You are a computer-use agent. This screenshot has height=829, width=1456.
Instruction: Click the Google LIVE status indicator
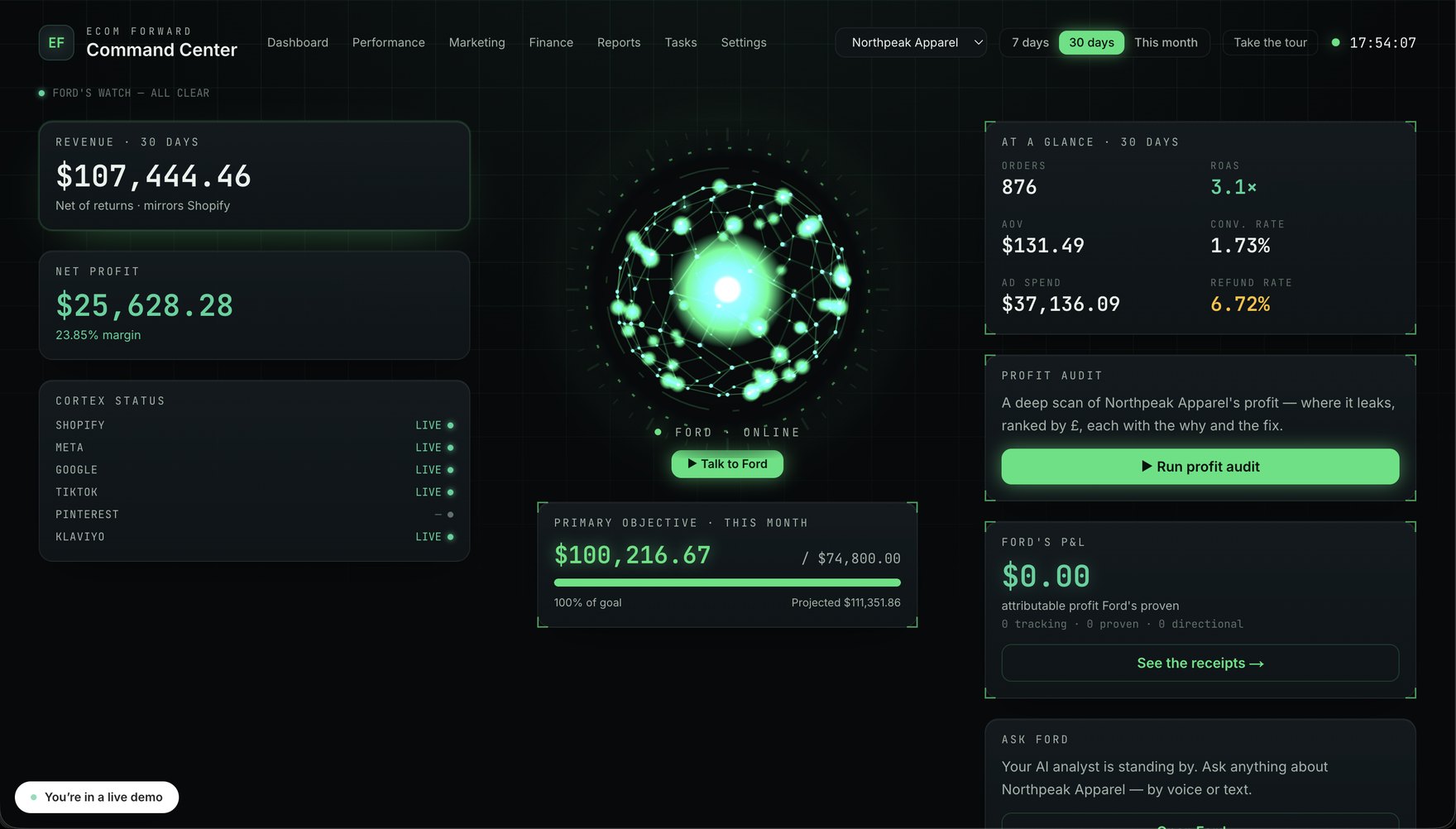click(434, 470)
